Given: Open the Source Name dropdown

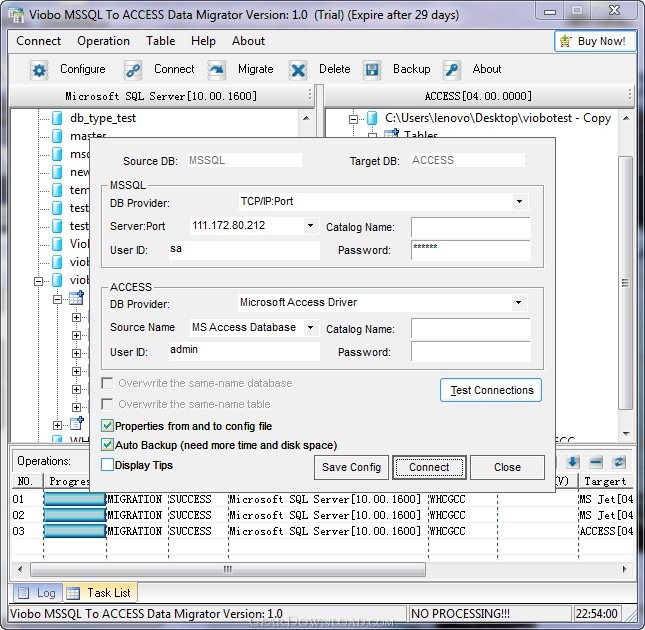Looking at the screenshot, I should 311,327.
